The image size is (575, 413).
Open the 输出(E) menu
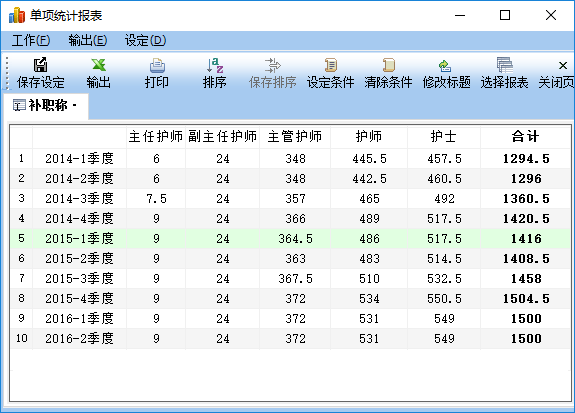(x=88, y=40)
